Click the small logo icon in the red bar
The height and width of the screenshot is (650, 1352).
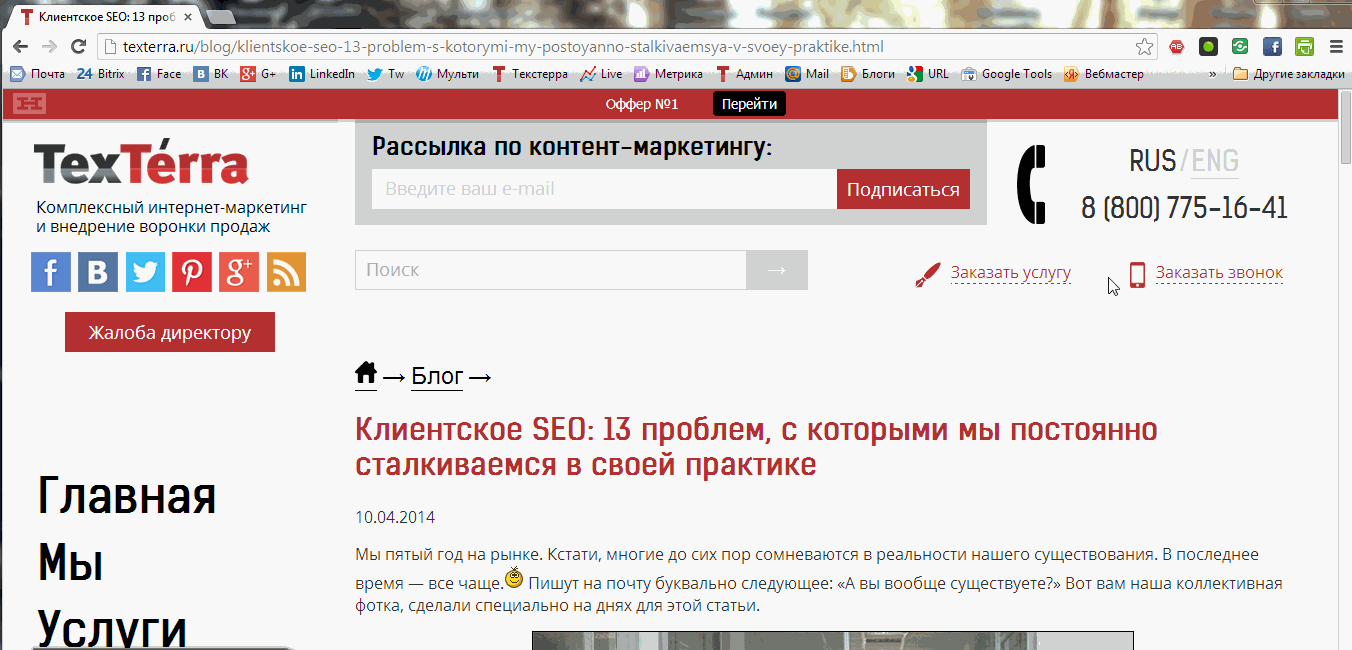(x=30, y=103)
